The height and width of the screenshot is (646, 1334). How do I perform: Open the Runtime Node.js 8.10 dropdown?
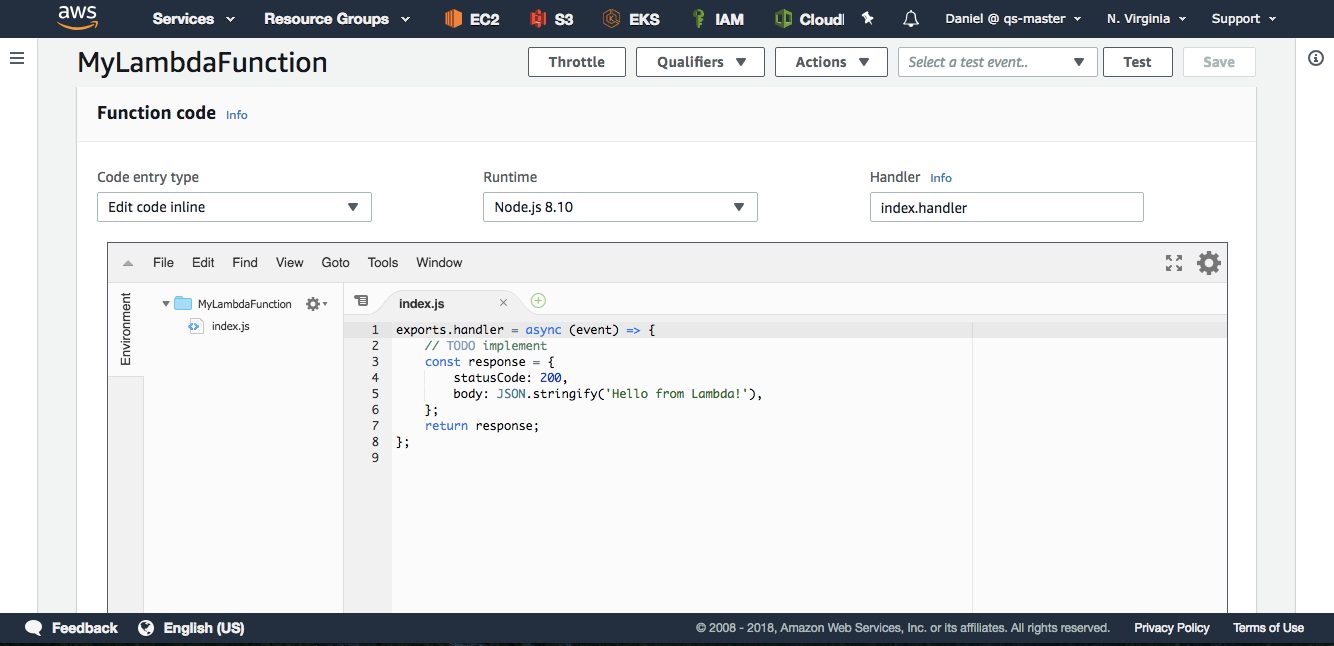pos(620,207)
